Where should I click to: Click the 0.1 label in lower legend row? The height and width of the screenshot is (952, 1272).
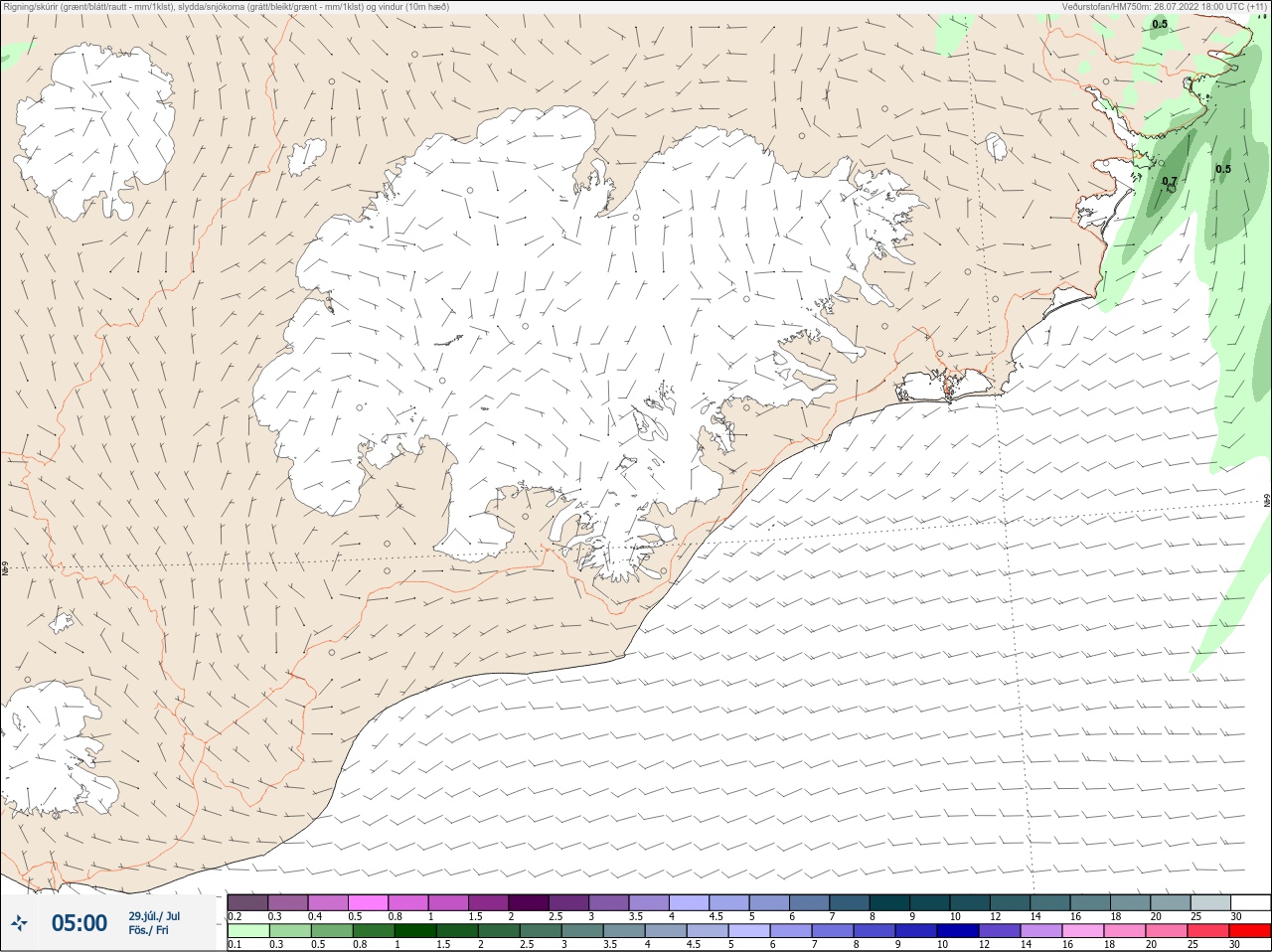tap(235, 944)
